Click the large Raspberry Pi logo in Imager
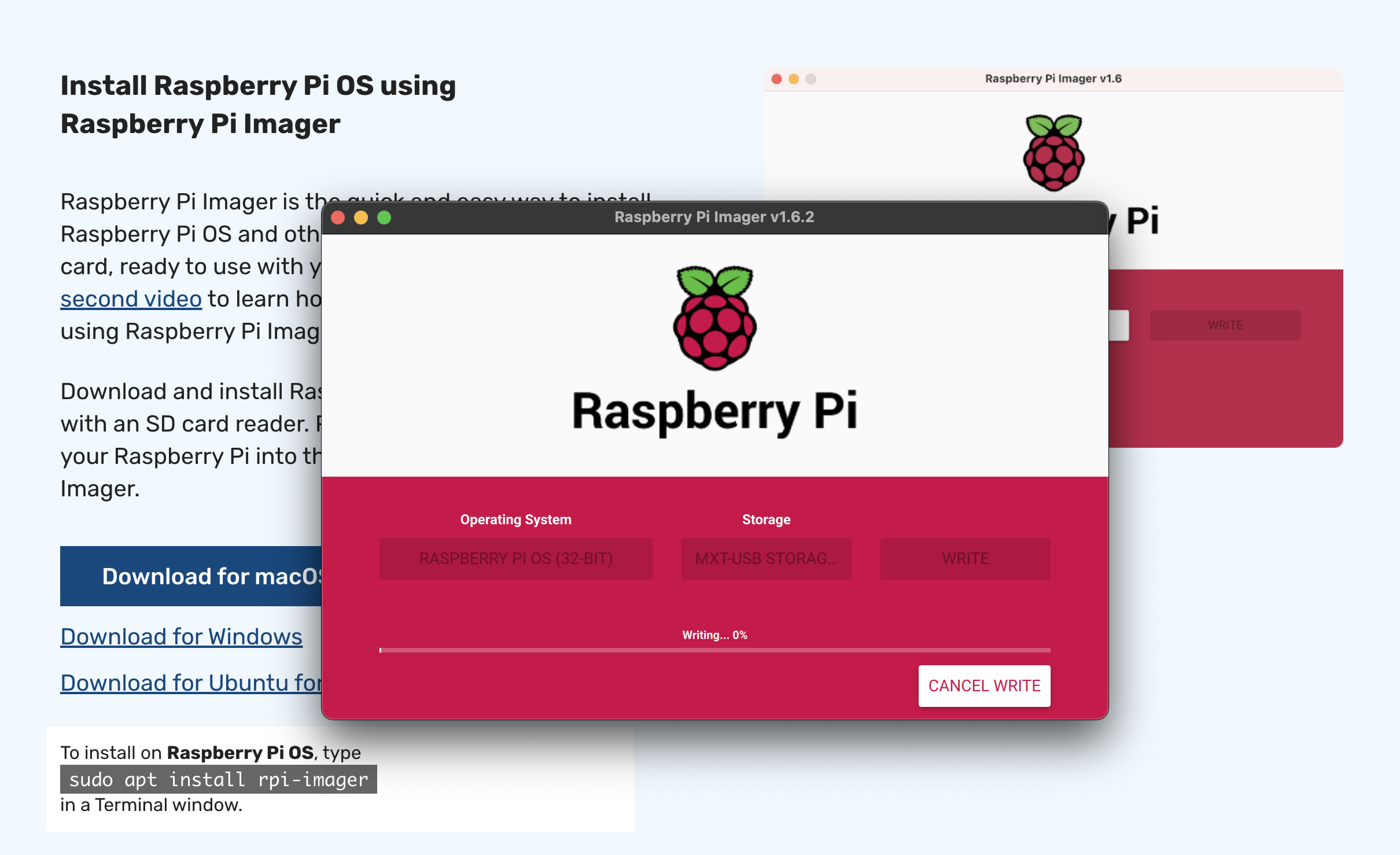The height and width of the screenshot is (855, 1400). coord(714,318)
